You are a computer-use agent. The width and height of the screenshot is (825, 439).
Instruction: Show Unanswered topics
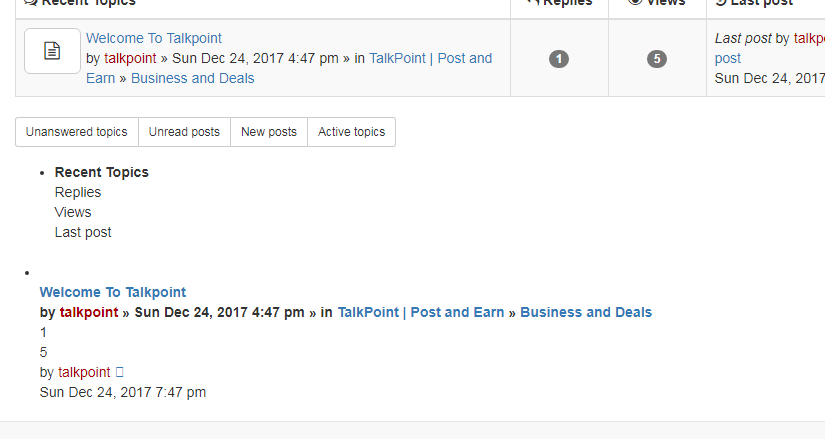(77, 132)
